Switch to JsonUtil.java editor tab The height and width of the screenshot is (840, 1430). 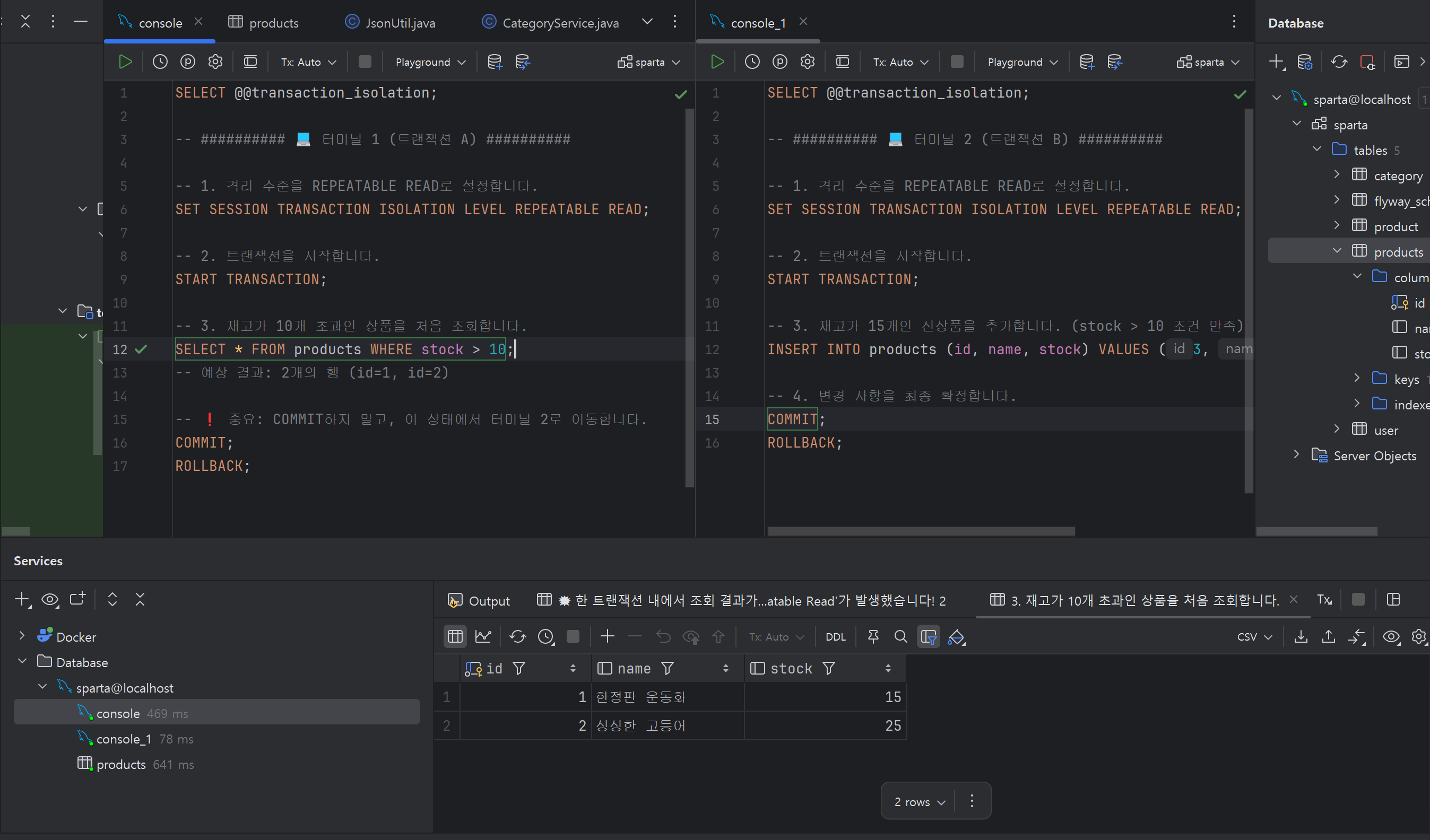(x=391, y=23)
